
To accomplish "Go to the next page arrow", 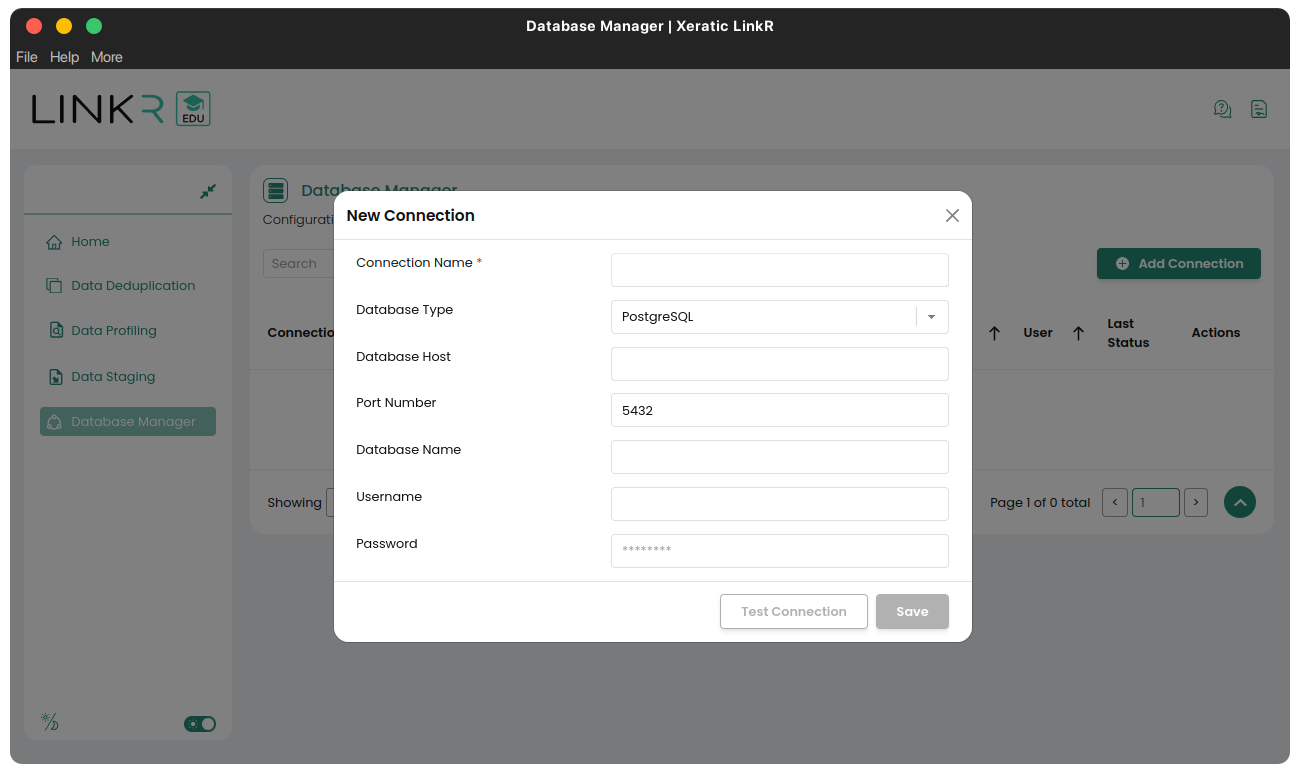I will (x=1195, y=502).
